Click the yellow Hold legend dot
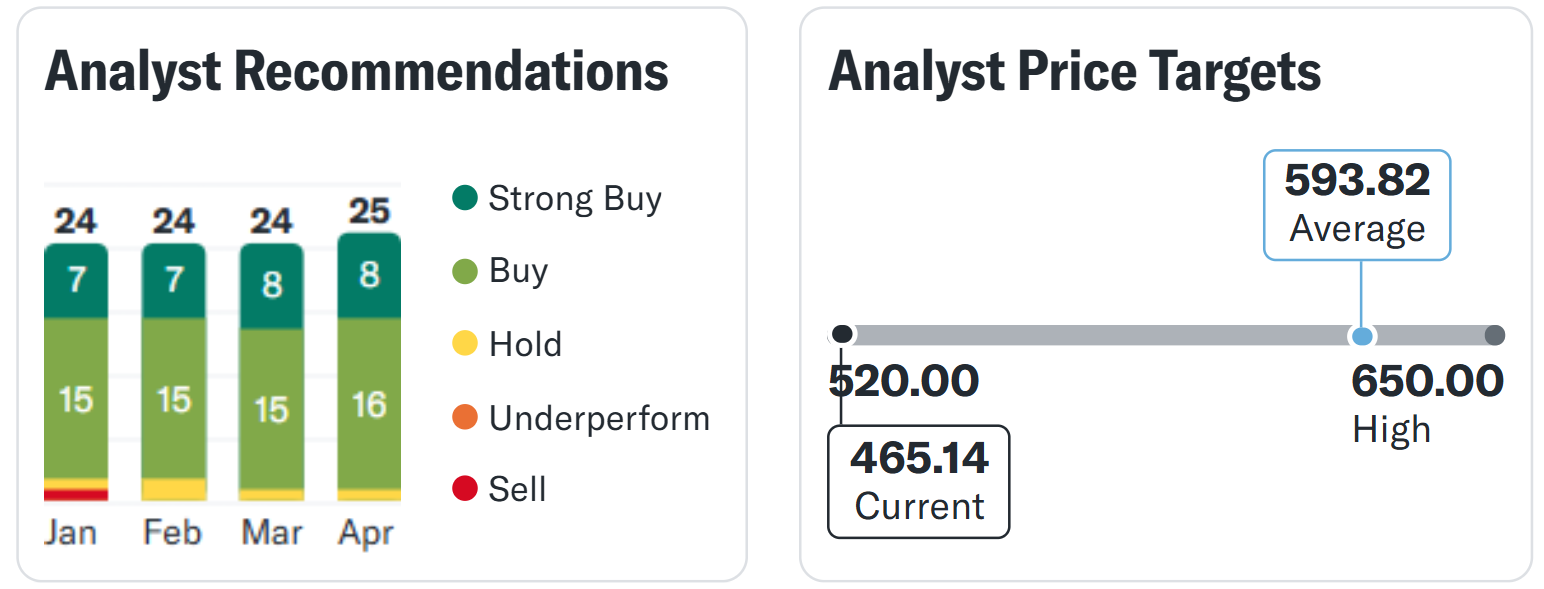Viewport: 1544px width, 589px height. 465,344
